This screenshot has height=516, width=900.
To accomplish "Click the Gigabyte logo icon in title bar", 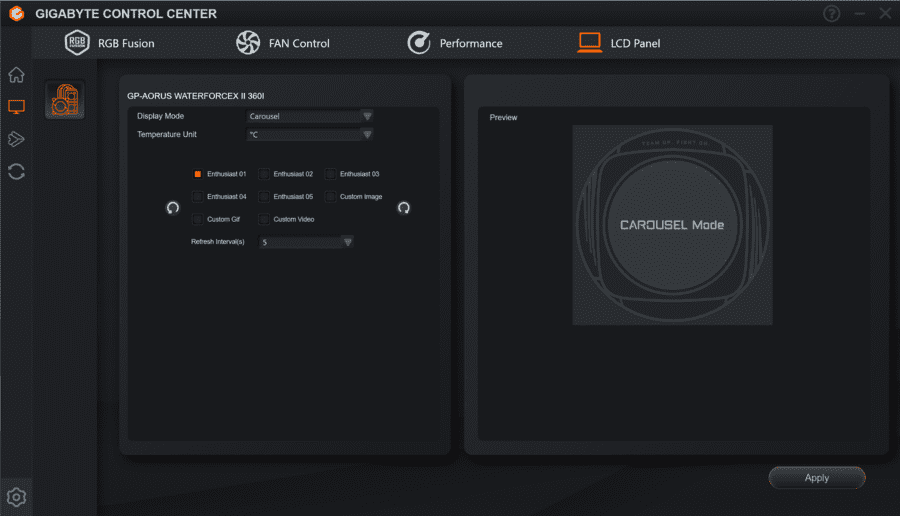I will pos(17,13).
